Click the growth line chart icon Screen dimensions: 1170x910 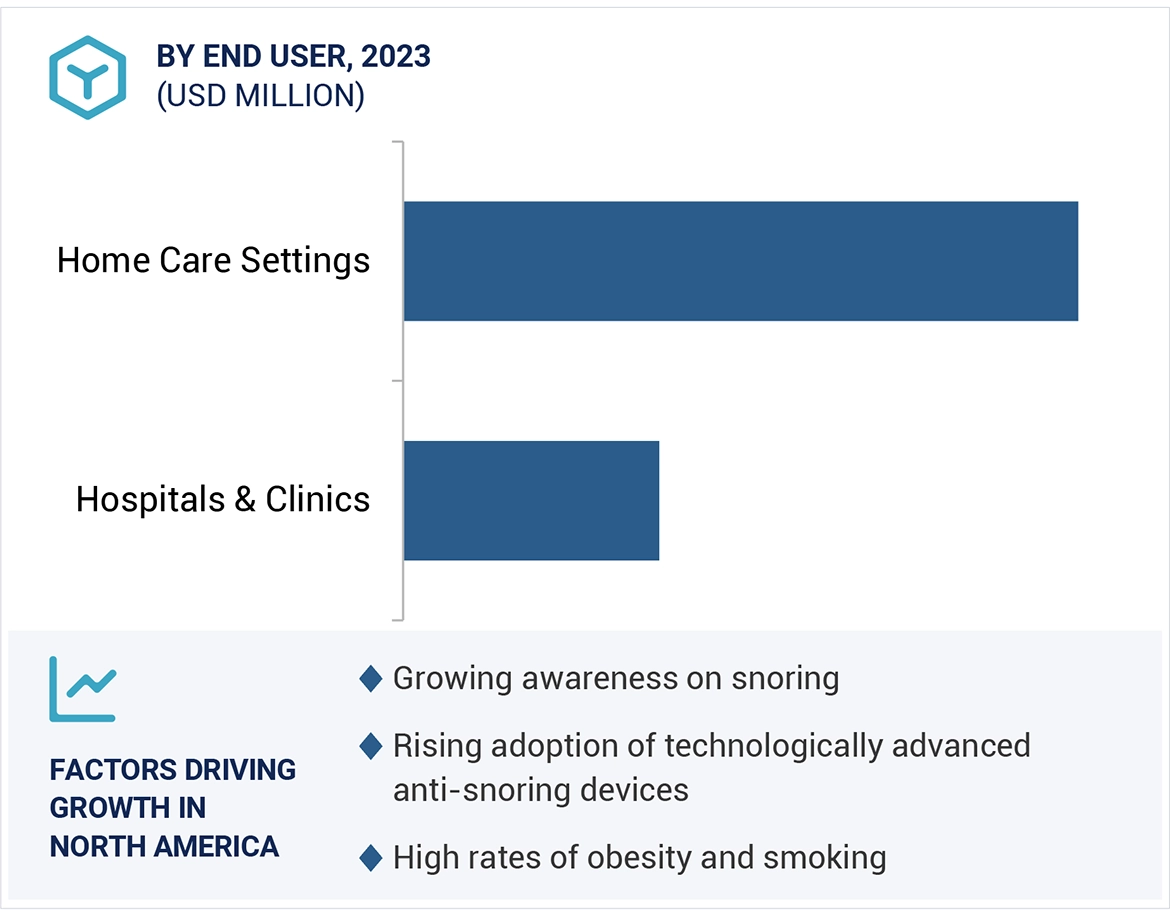click(83, 689)
